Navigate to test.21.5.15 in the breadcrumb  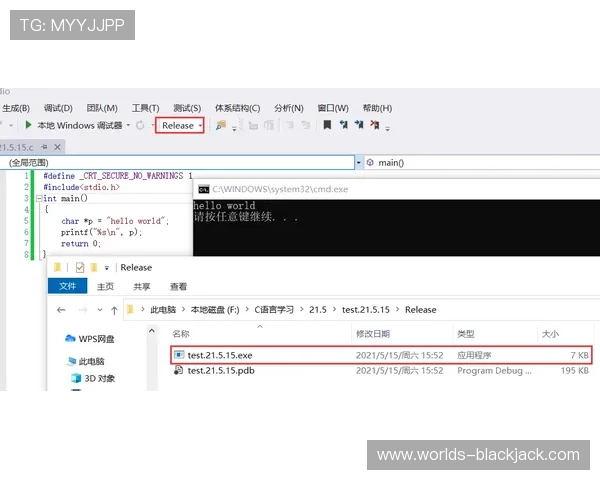tap(366, 310)
